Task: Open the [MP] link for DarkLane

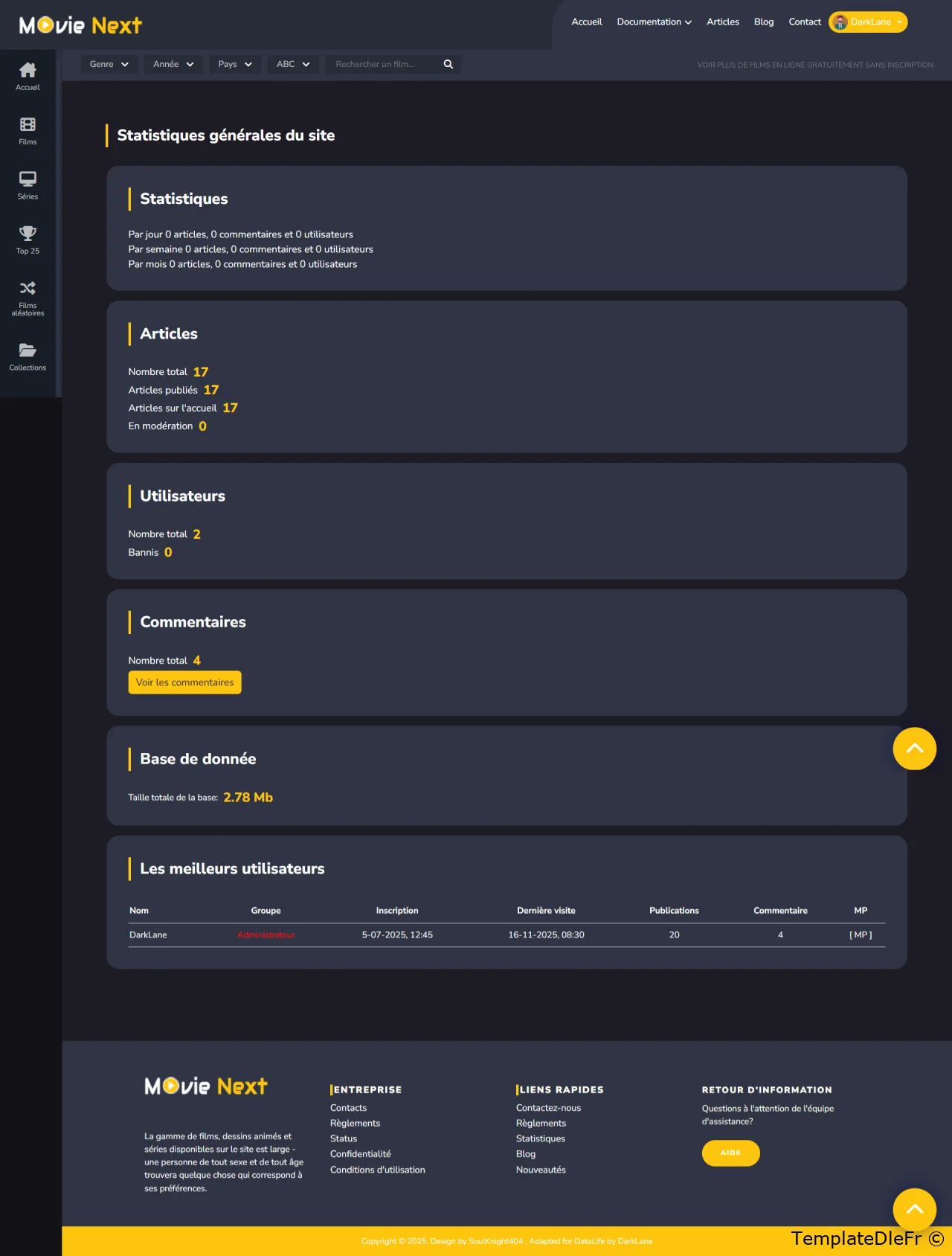Action: (x=861, y=935)
